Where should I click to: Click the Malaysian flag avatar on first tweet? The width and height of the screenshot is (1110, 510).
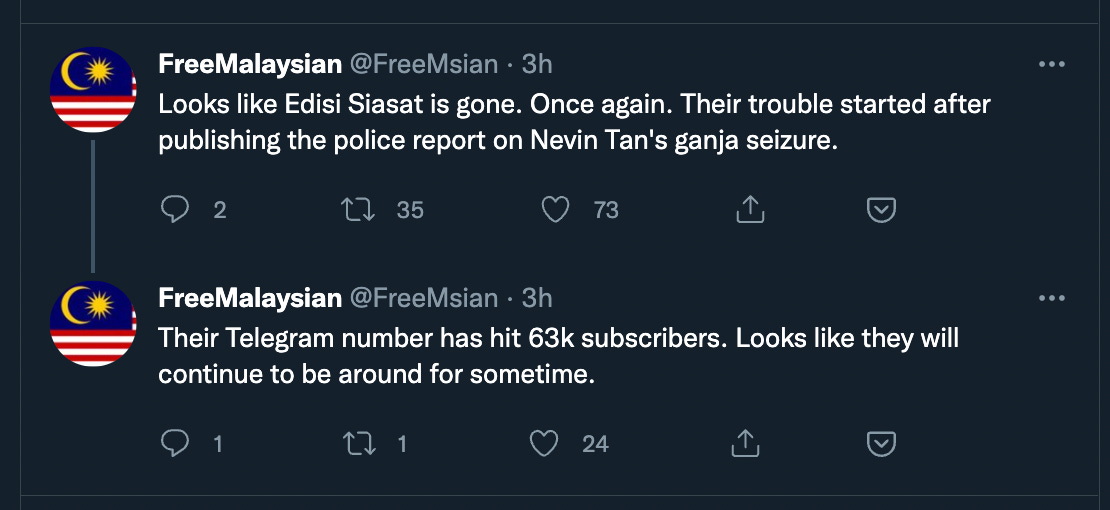pos(93,91)
